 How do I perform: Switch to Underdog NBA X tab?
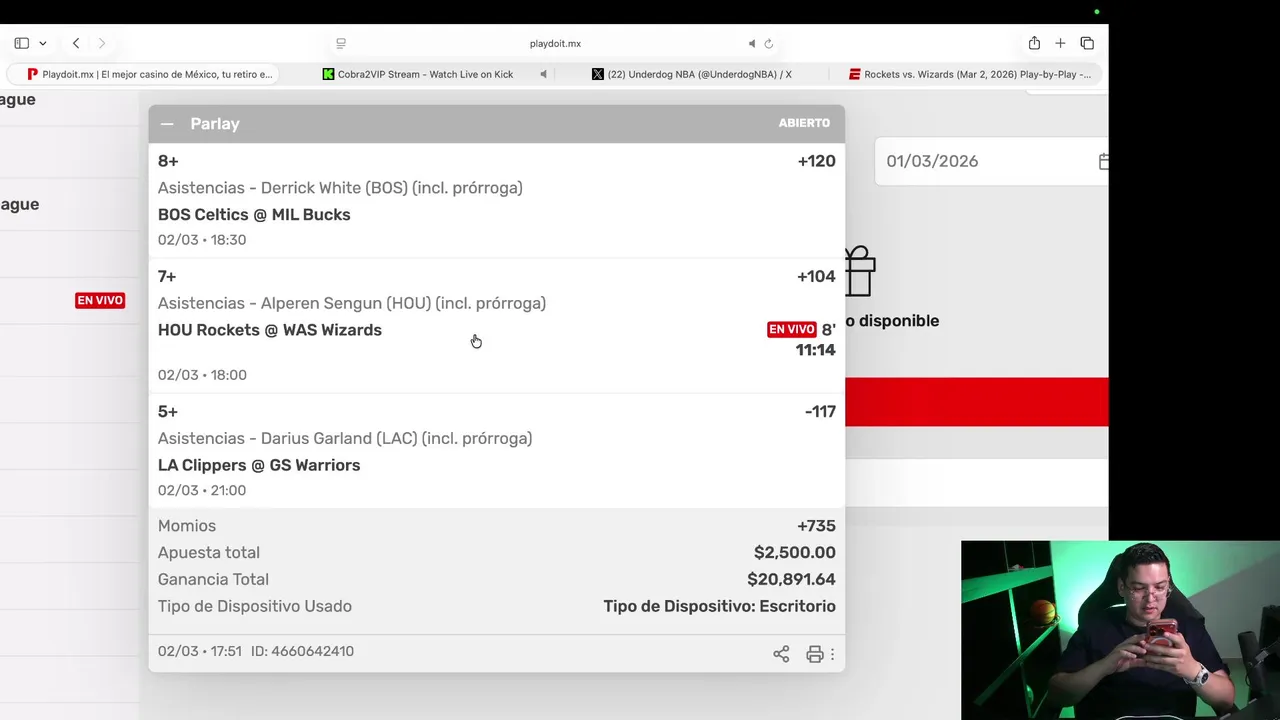(x=692, y=74)
